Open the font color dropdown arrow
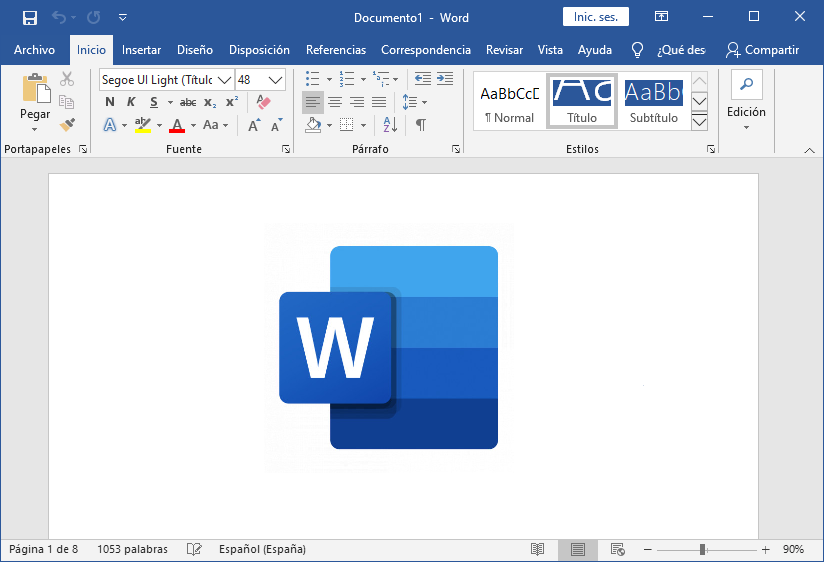Screen dimensions: 824x562 (x=193, y=125)
